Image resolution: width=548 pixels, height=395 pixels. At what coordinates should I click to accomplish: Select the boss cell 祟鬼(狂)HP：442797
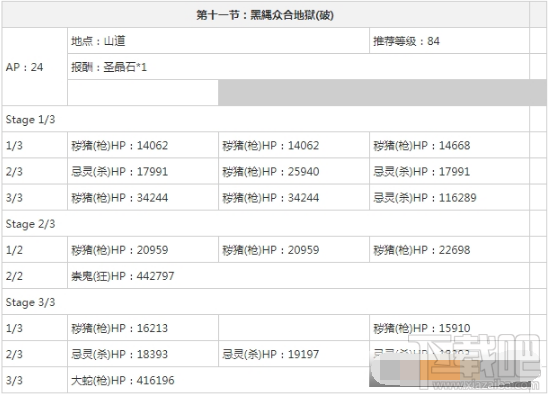[298, 276]
